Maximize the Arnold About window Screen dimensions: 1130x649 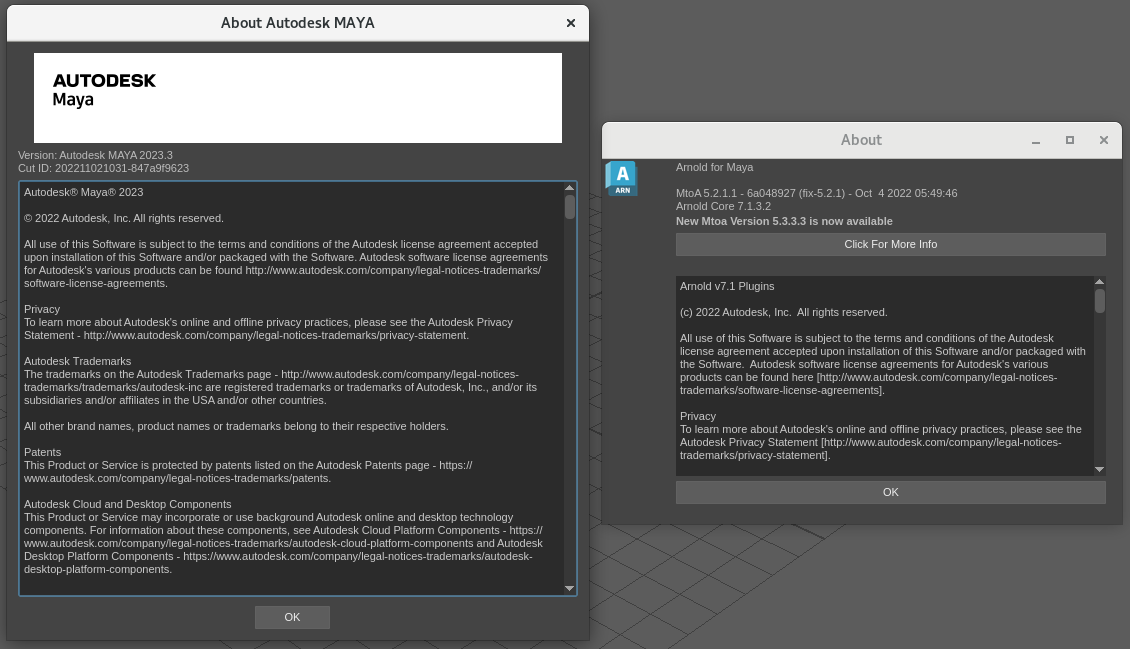1069,140
